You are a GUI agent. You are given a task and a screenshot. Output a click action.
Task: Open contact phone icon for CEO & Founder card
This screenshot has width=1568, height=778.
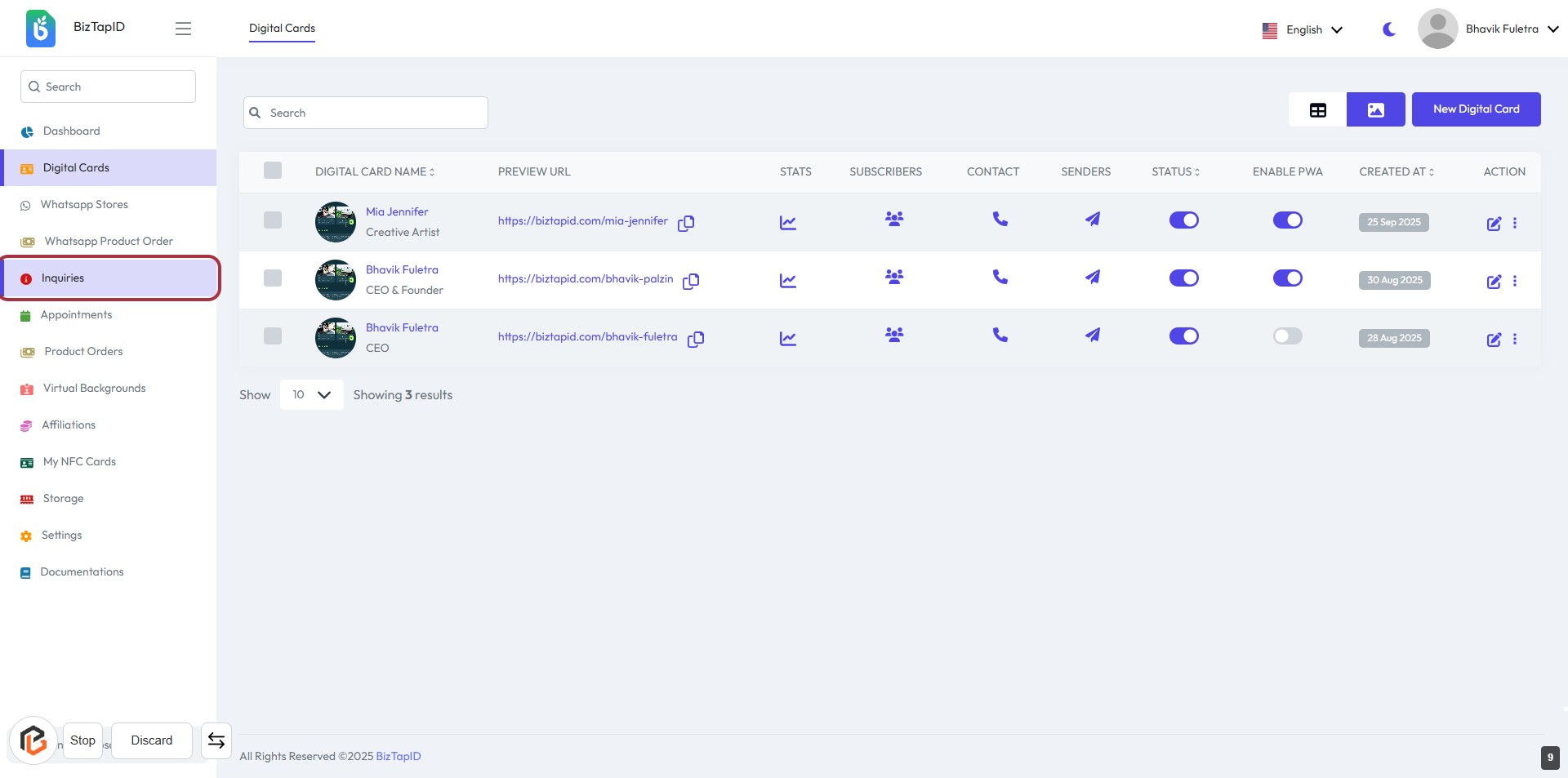point(1000,278)
